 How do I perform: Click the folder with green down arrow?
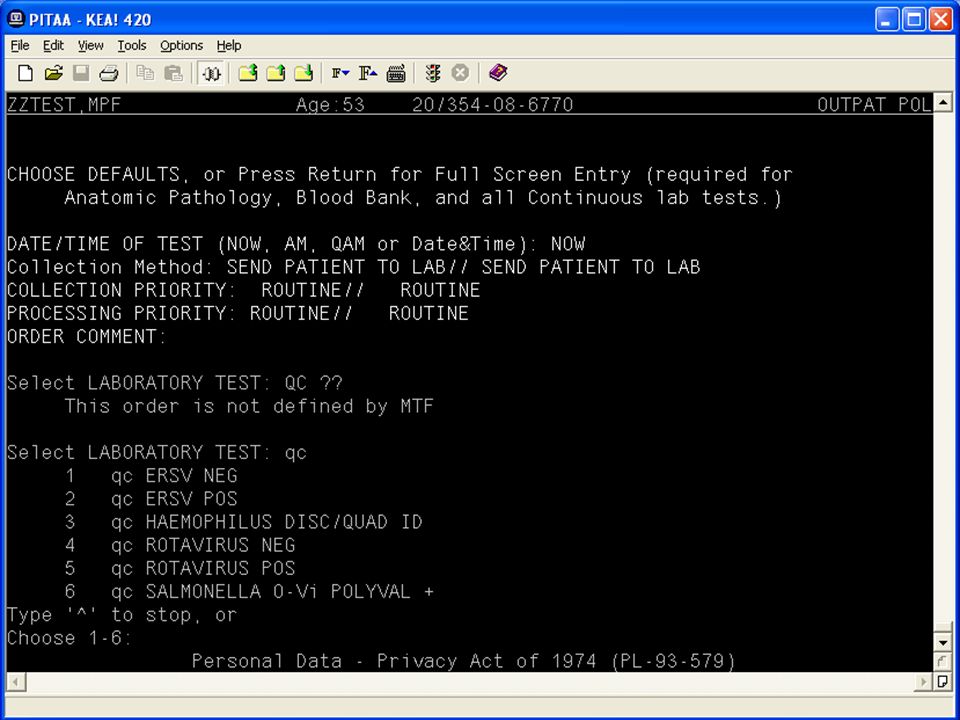pyautogui.click(x=304, y=73)
